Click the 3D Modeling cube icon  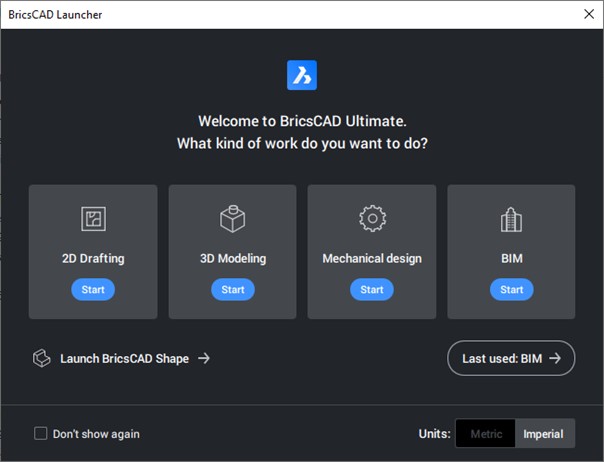tap(233, 218)
